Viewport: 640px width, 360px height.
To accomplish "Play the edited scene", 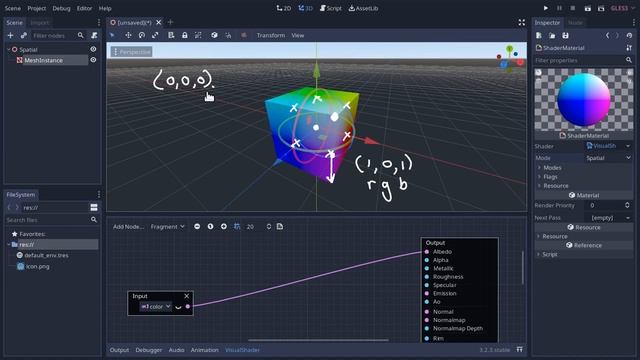I will click(x=588, y=8).
